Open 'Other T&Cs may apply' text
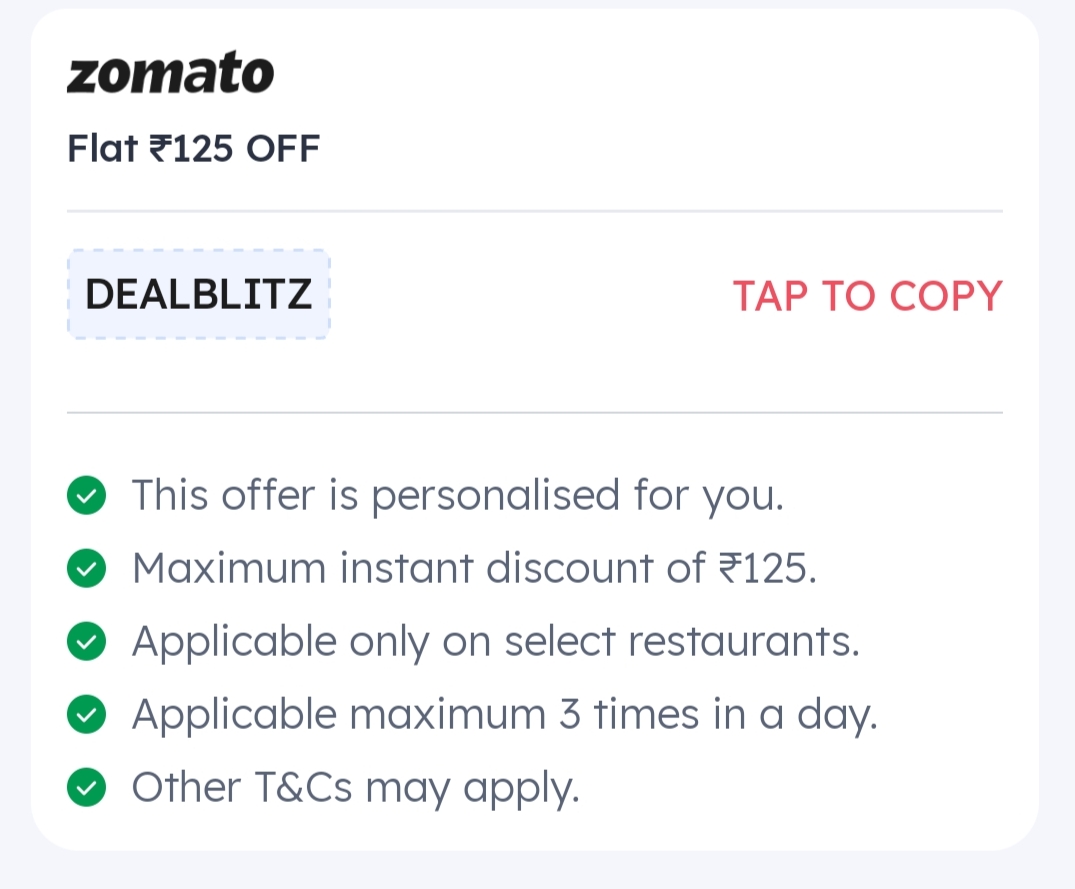1075x889 pixels. pos(355,788)
